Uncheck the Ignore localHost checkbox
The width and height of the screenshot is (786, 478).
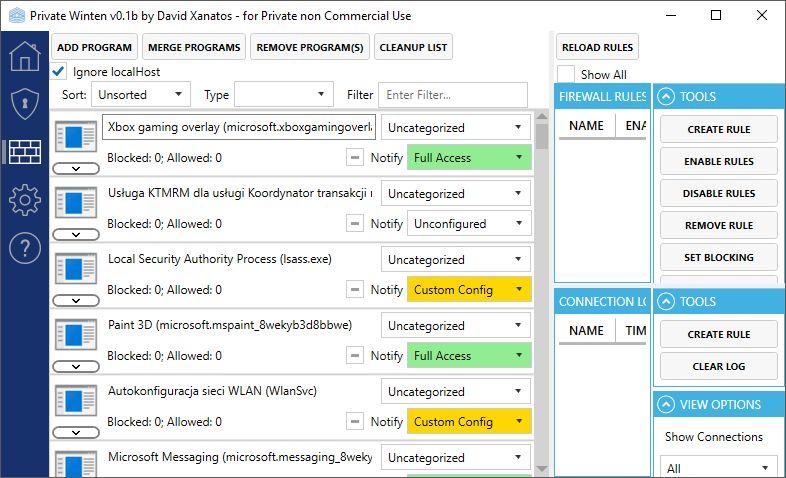(58, 72)
